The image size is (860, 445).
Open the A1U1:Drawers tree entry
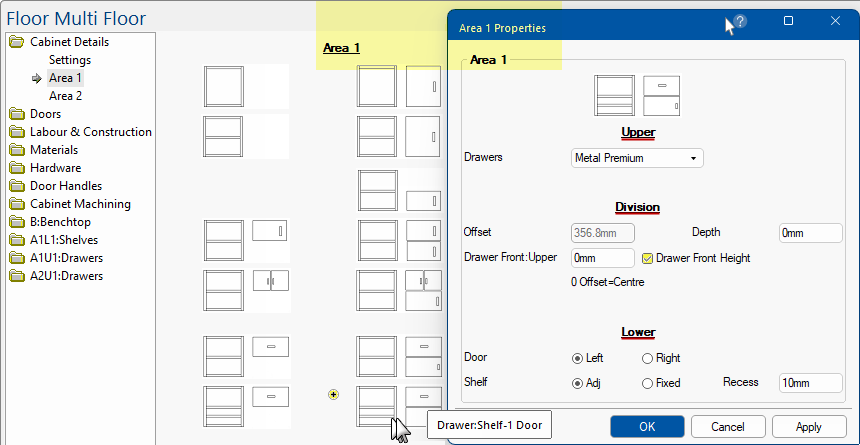tap(66, 258)
